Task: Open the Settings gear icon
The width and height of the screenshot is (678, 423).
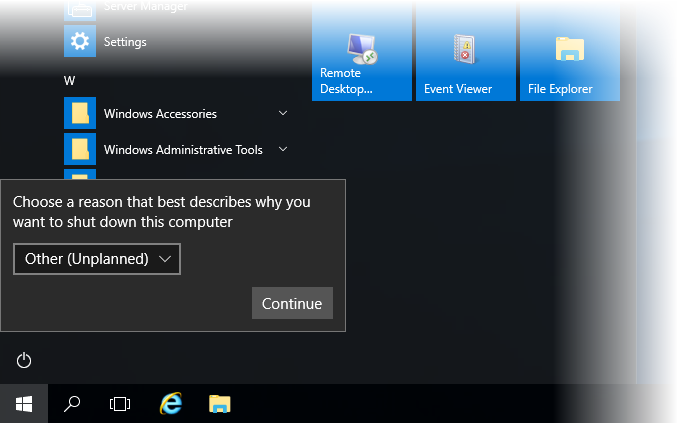Action: tap(80, 42)
